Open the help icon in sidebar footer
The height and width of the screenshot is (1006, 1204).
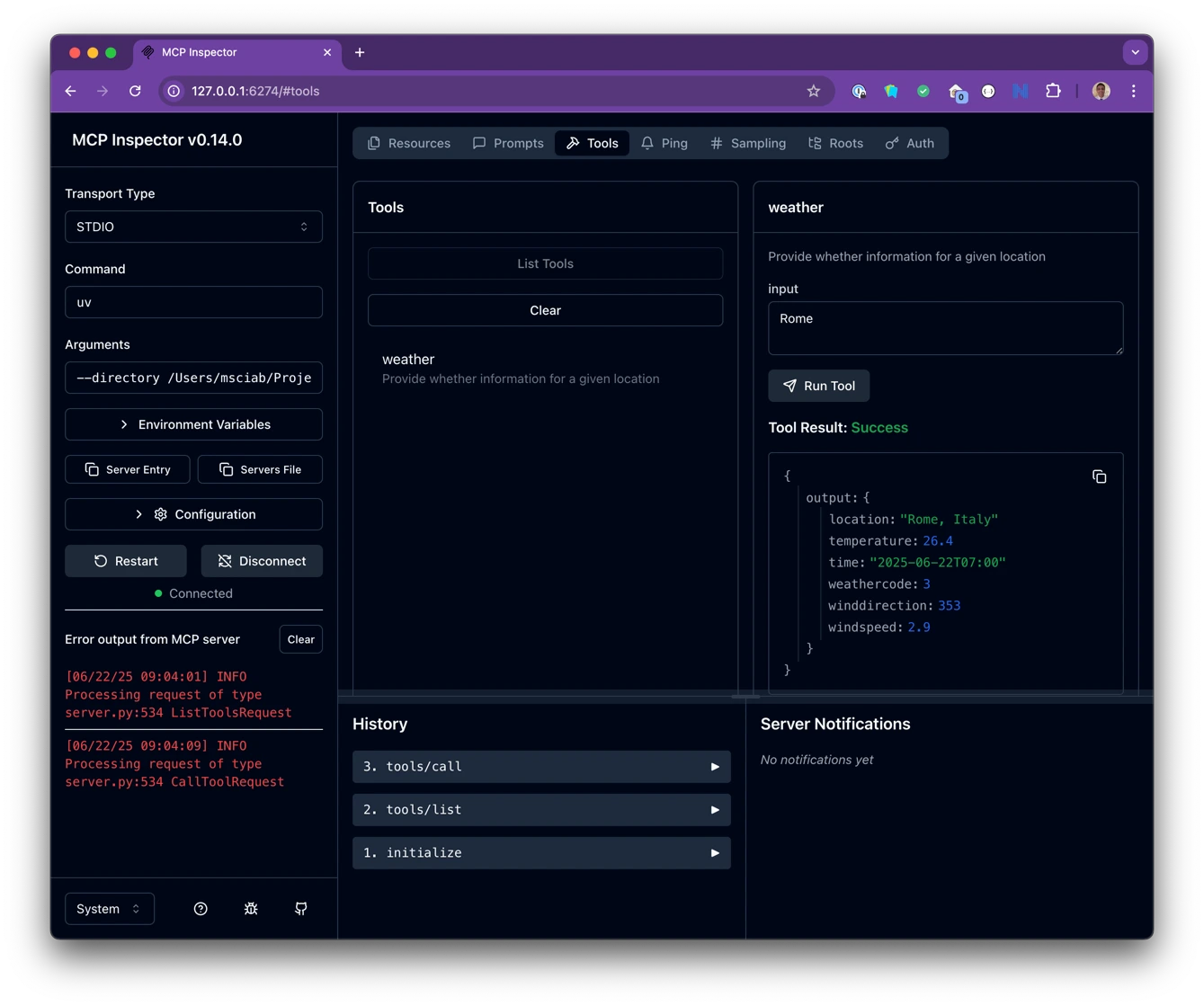pos(201,909)
